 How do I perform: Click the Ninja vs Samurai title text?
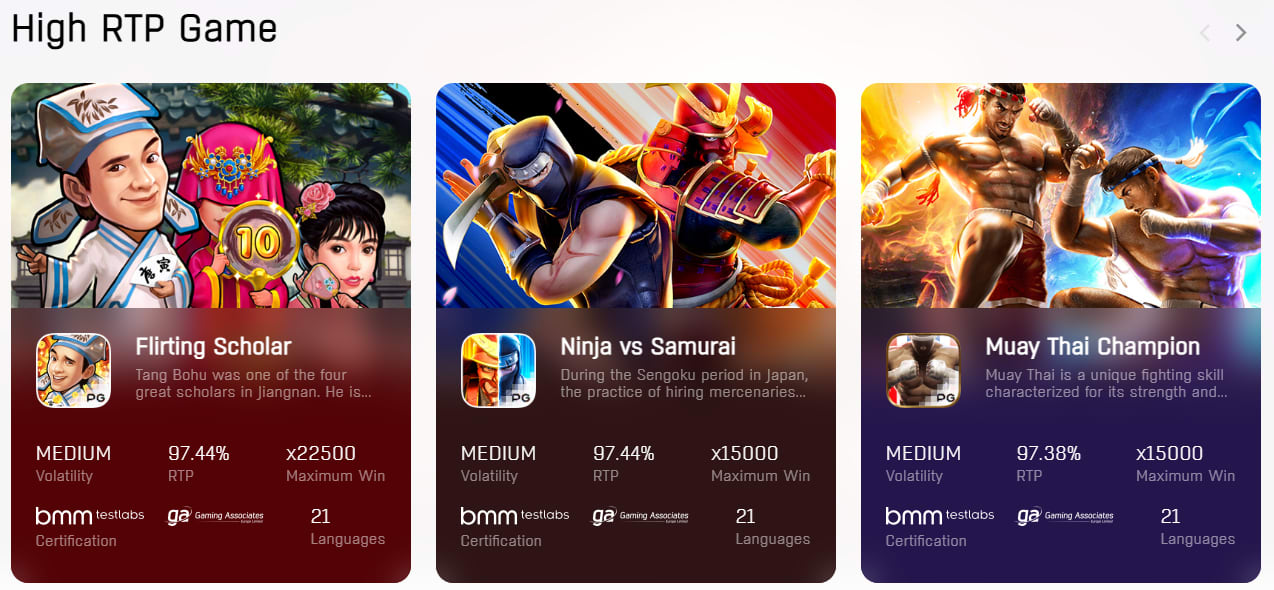[648, 347]
